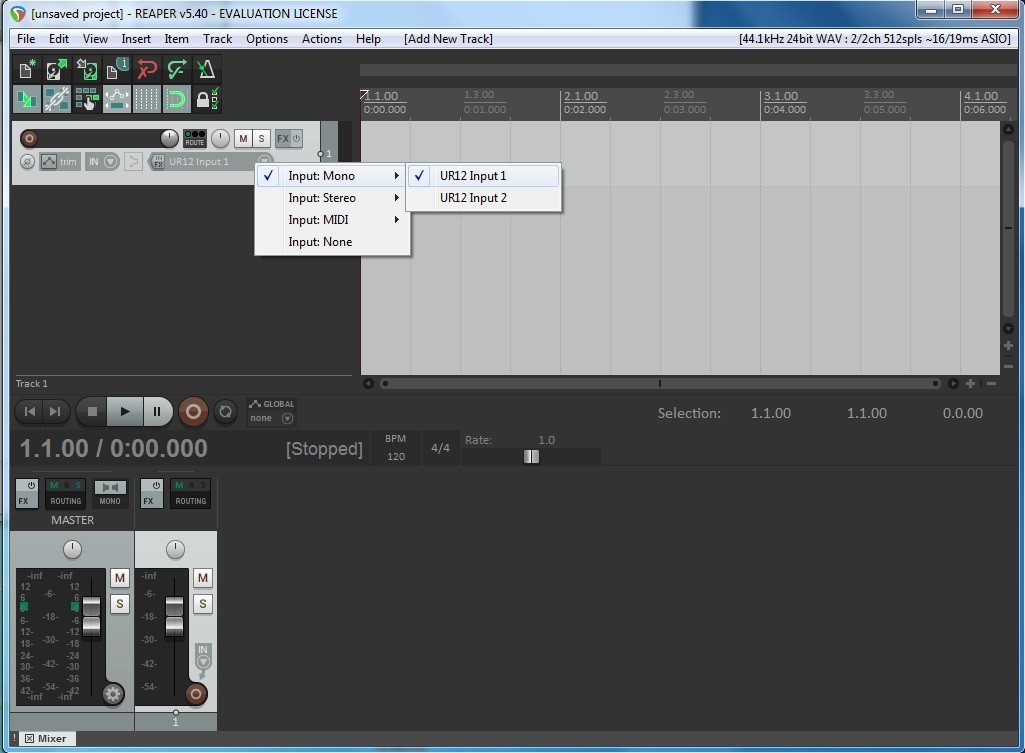The image size is (1025, 753).
Task: Open the Options menu
Action: (x=267, y=39)
